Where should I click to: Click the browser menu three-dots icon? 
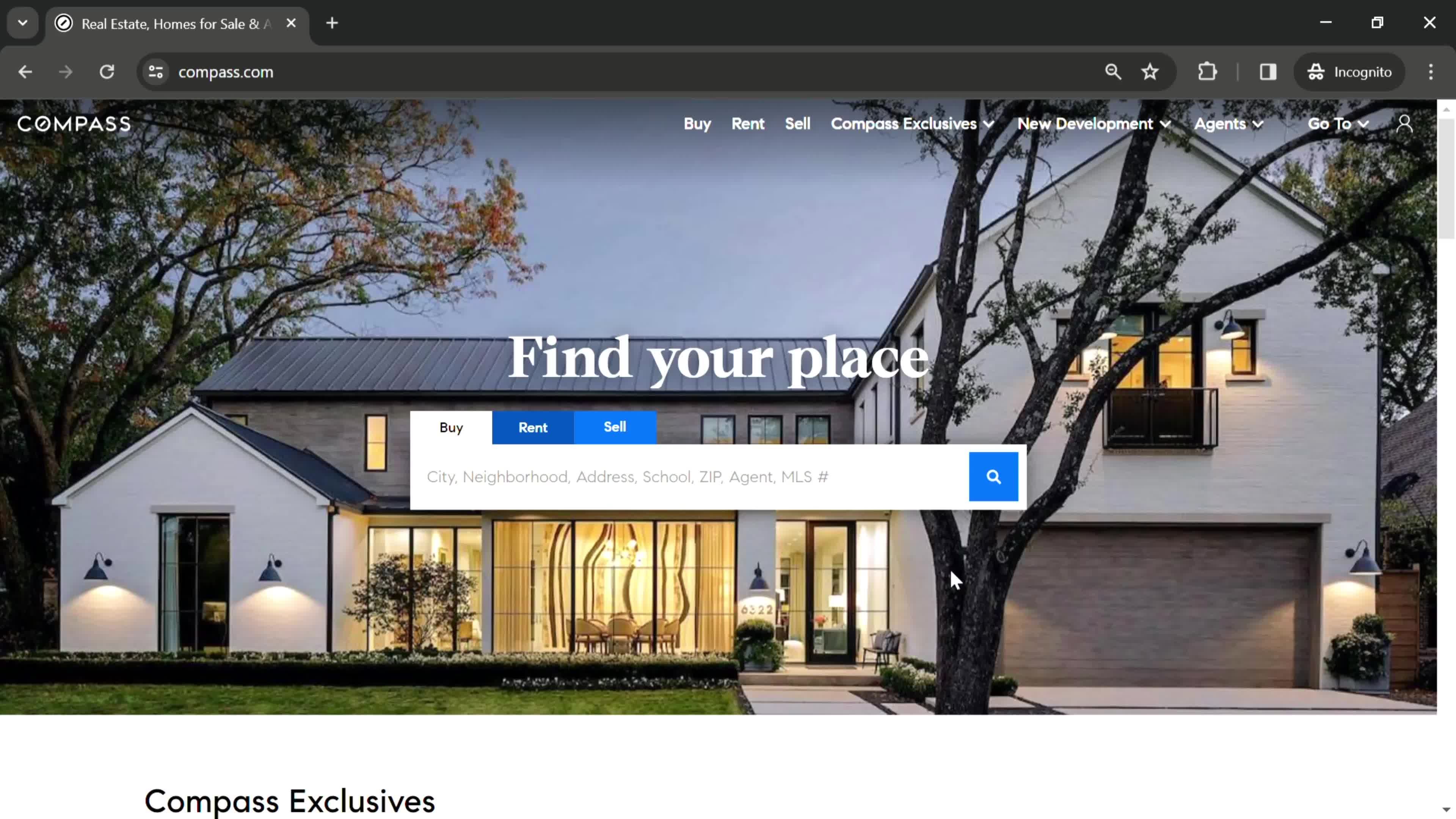coord(1432,71)
